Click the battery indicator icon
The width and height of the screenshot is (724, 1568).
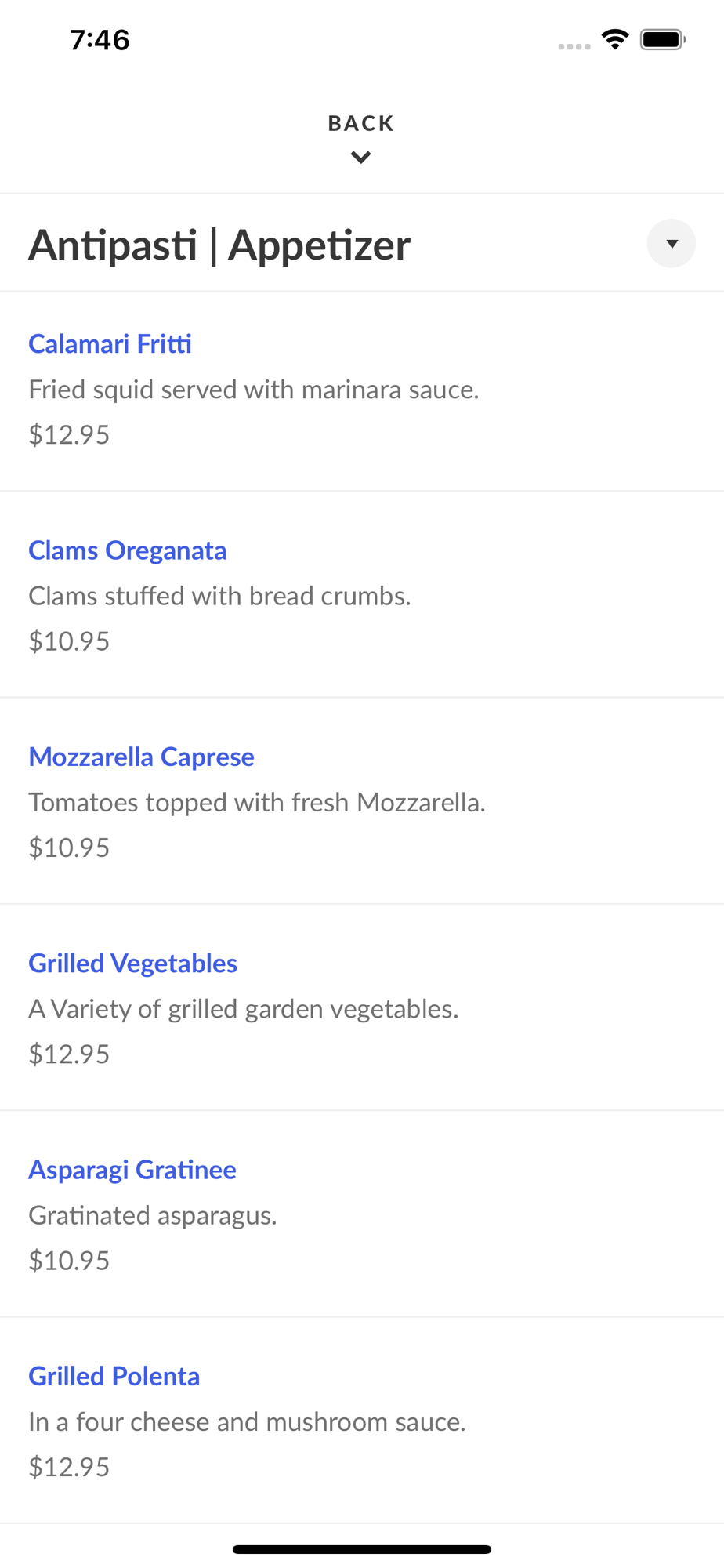click(662, 39)
